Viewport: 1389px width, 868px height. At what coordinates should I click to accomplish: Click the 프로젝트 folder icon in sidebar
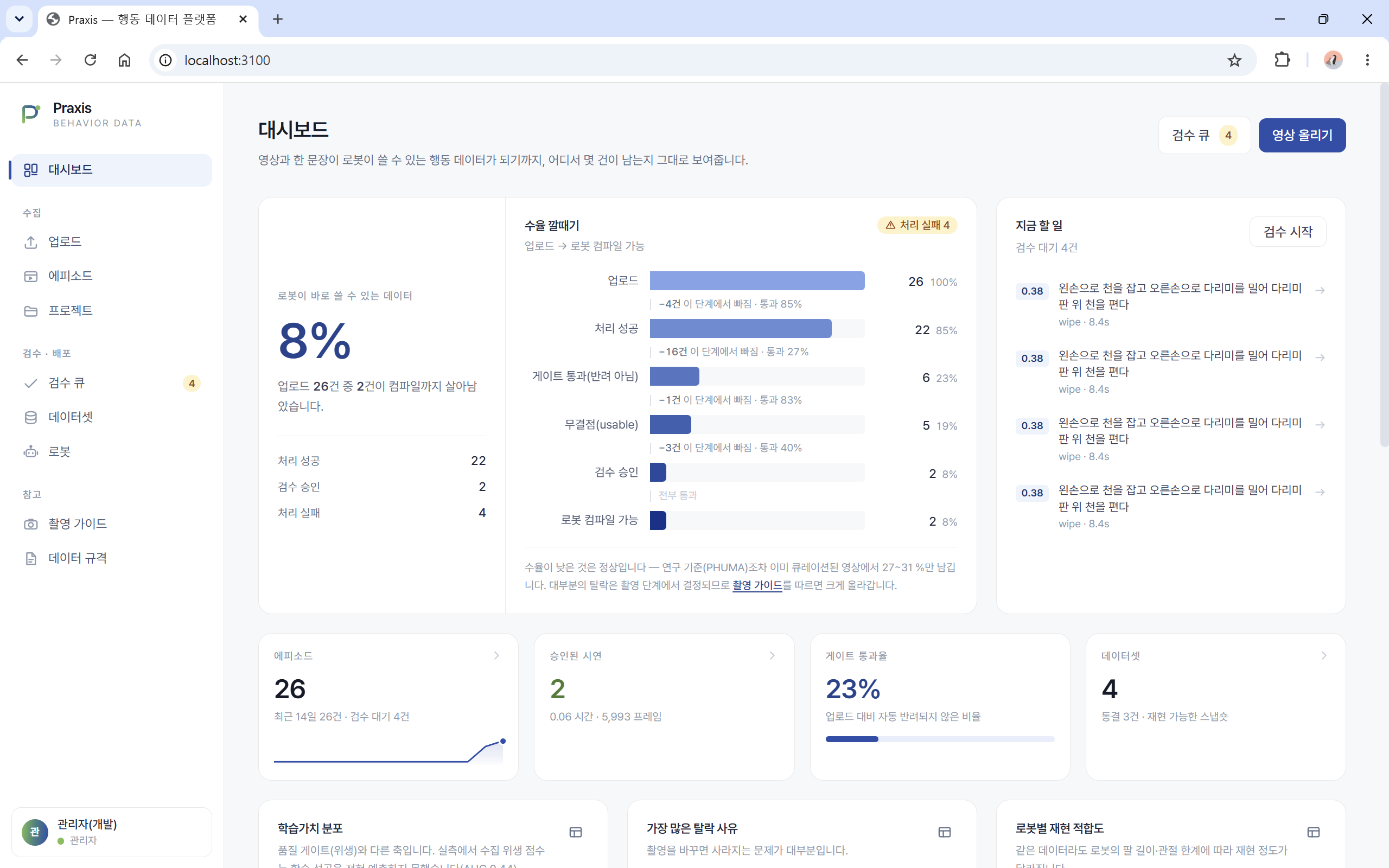[30, 311]
